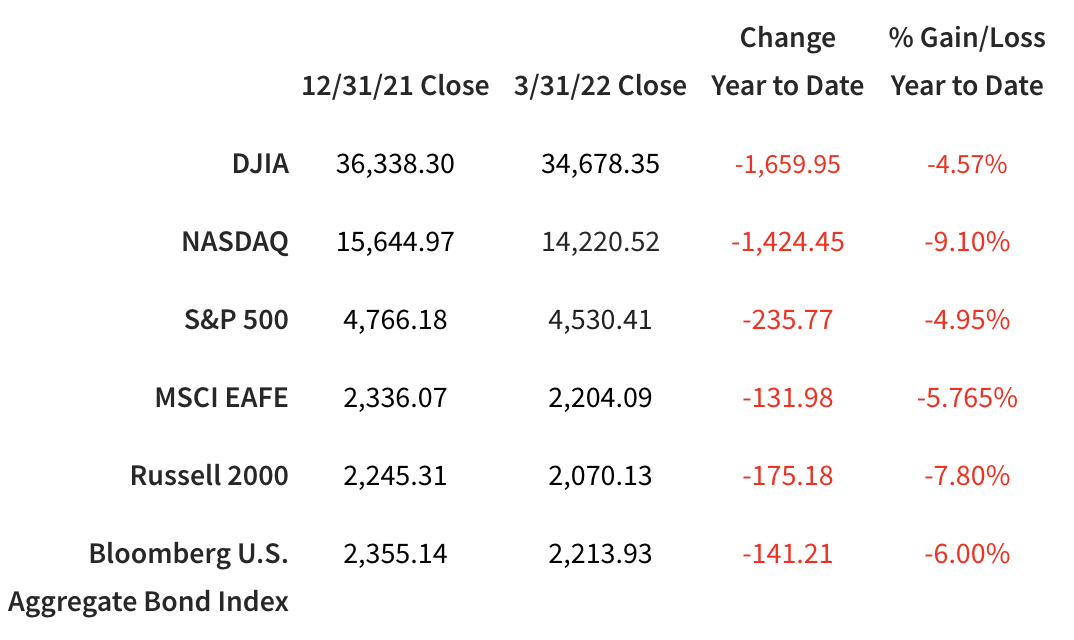Click the 12/31/21 Close column header
1074x640 pixels.
tap(395, 86)
